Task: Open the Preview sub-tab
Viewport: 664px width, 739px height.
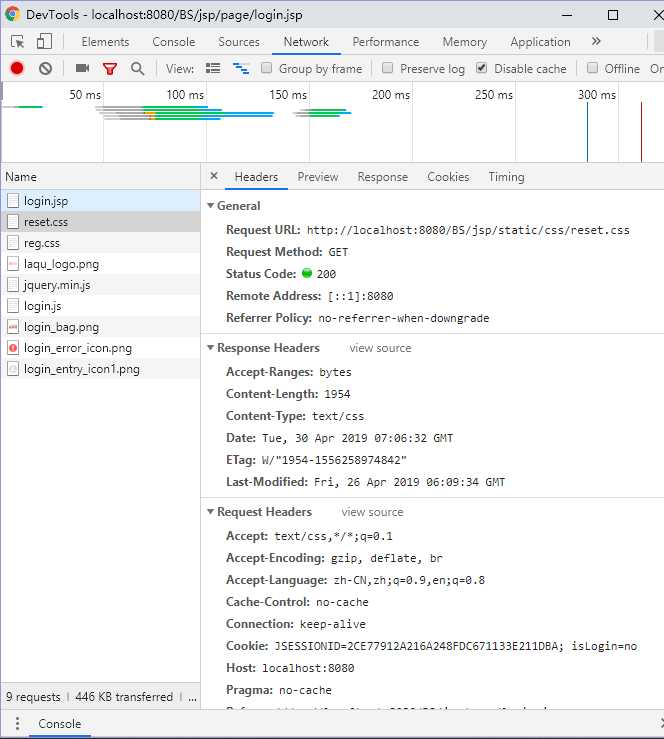Action: pyautogui.click(x=318, y=177)
